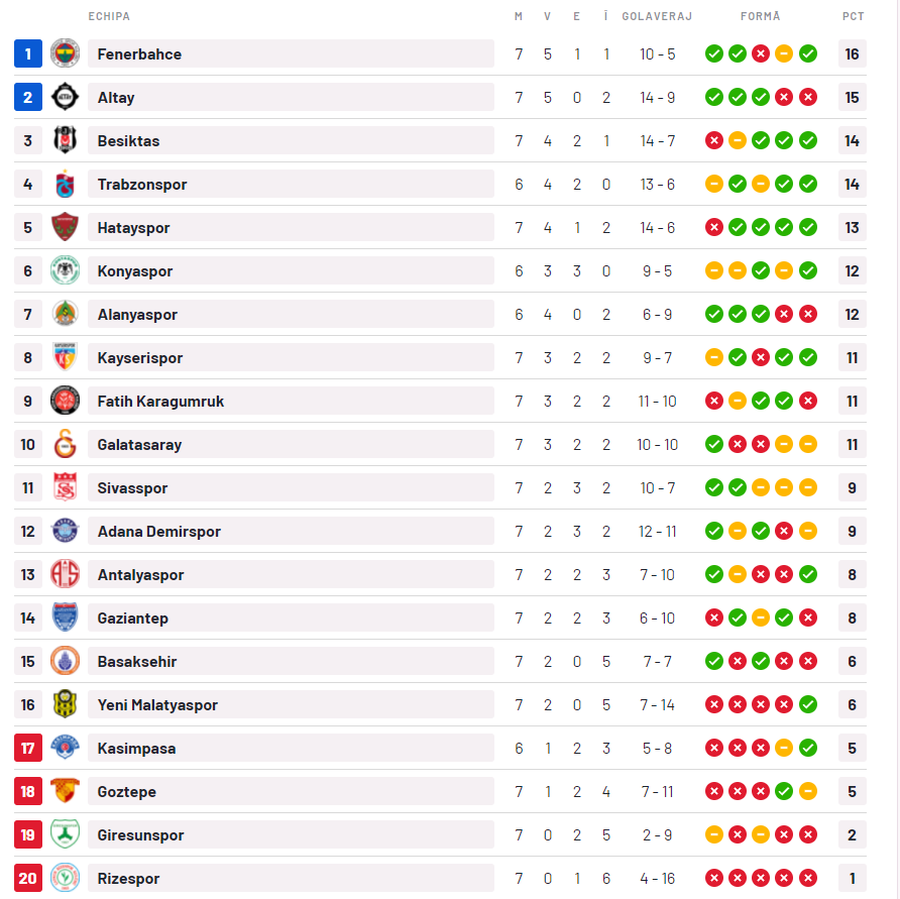Click the Altay club logo
This screenshot has width=900, height=899.
(65, 97)
